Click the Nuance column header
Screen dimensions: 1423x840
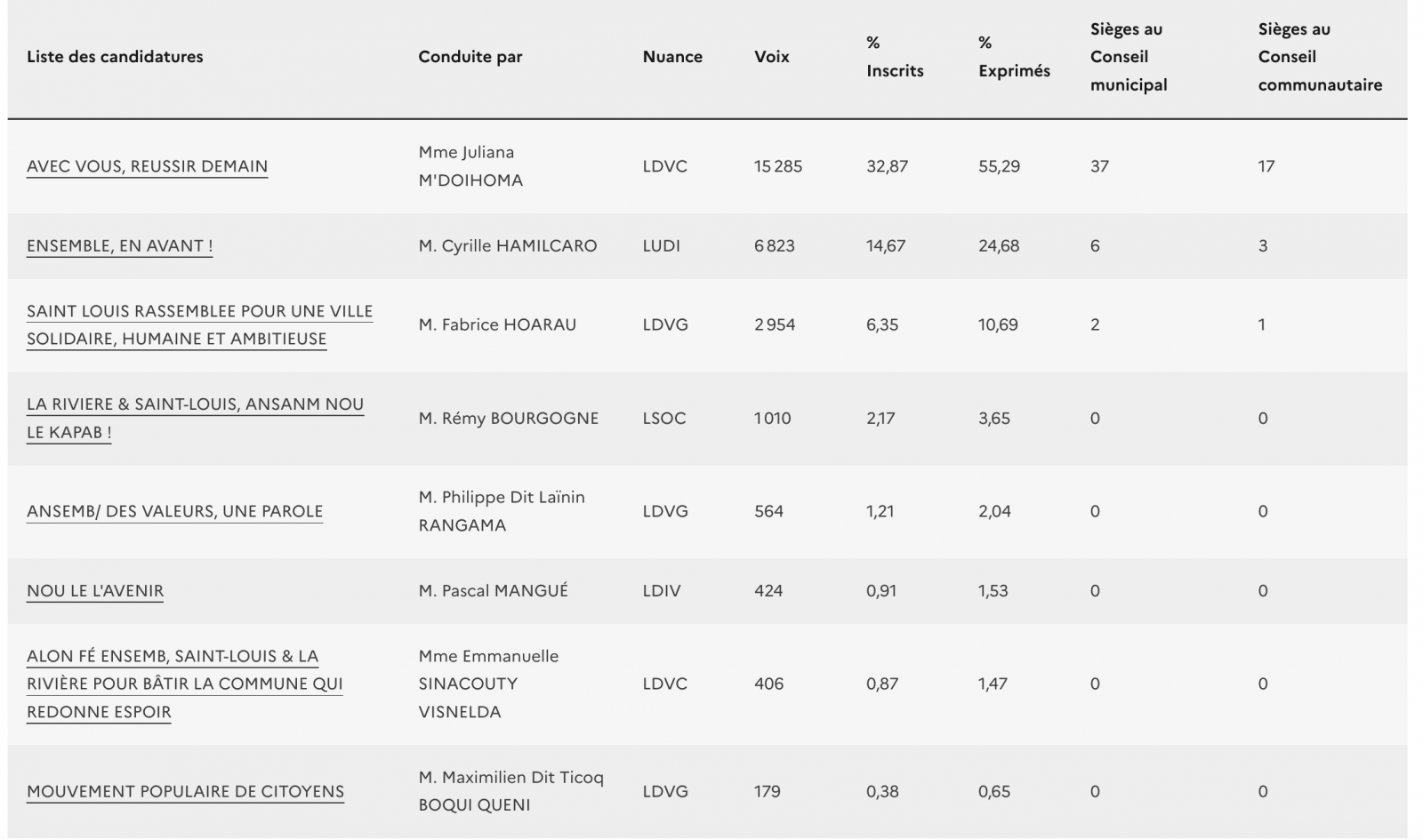(x=672, y=57)
